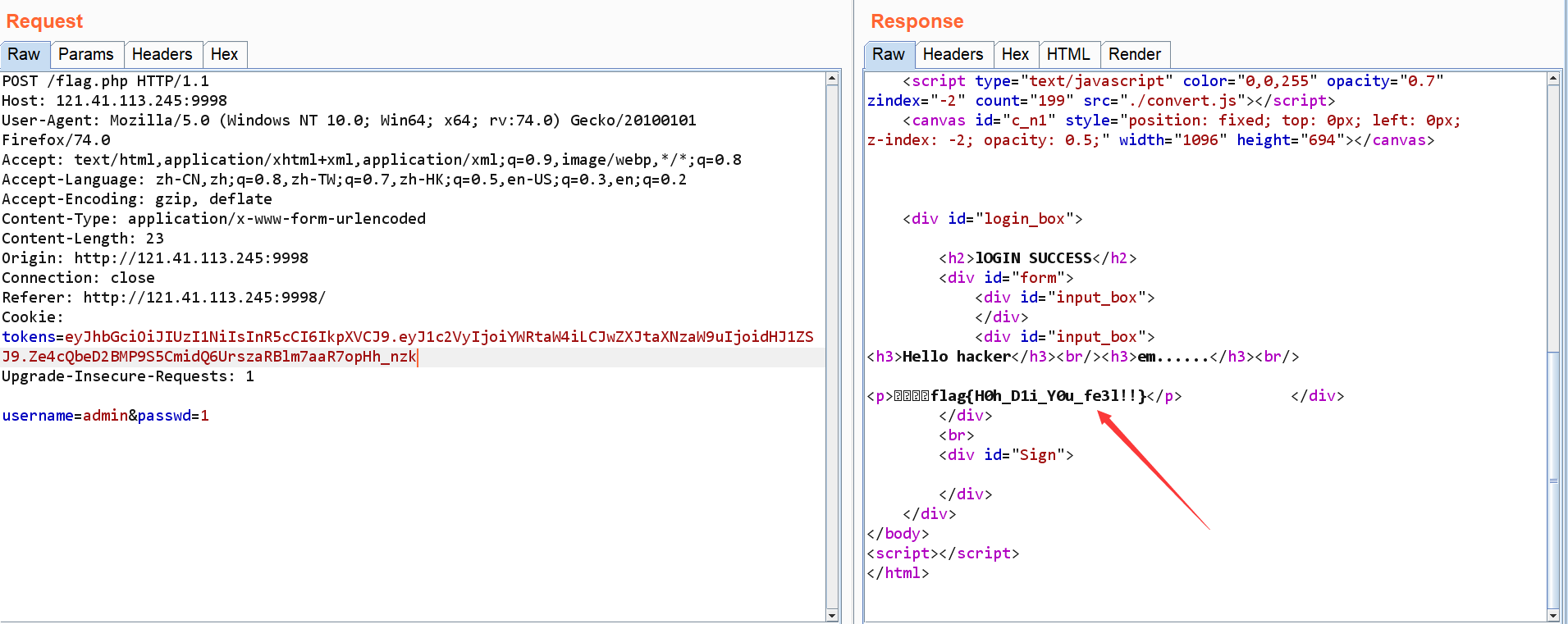This screenshot has width=1568, height=624.
Task: Open the Response HTML tab
Action: click(1068, 54)
